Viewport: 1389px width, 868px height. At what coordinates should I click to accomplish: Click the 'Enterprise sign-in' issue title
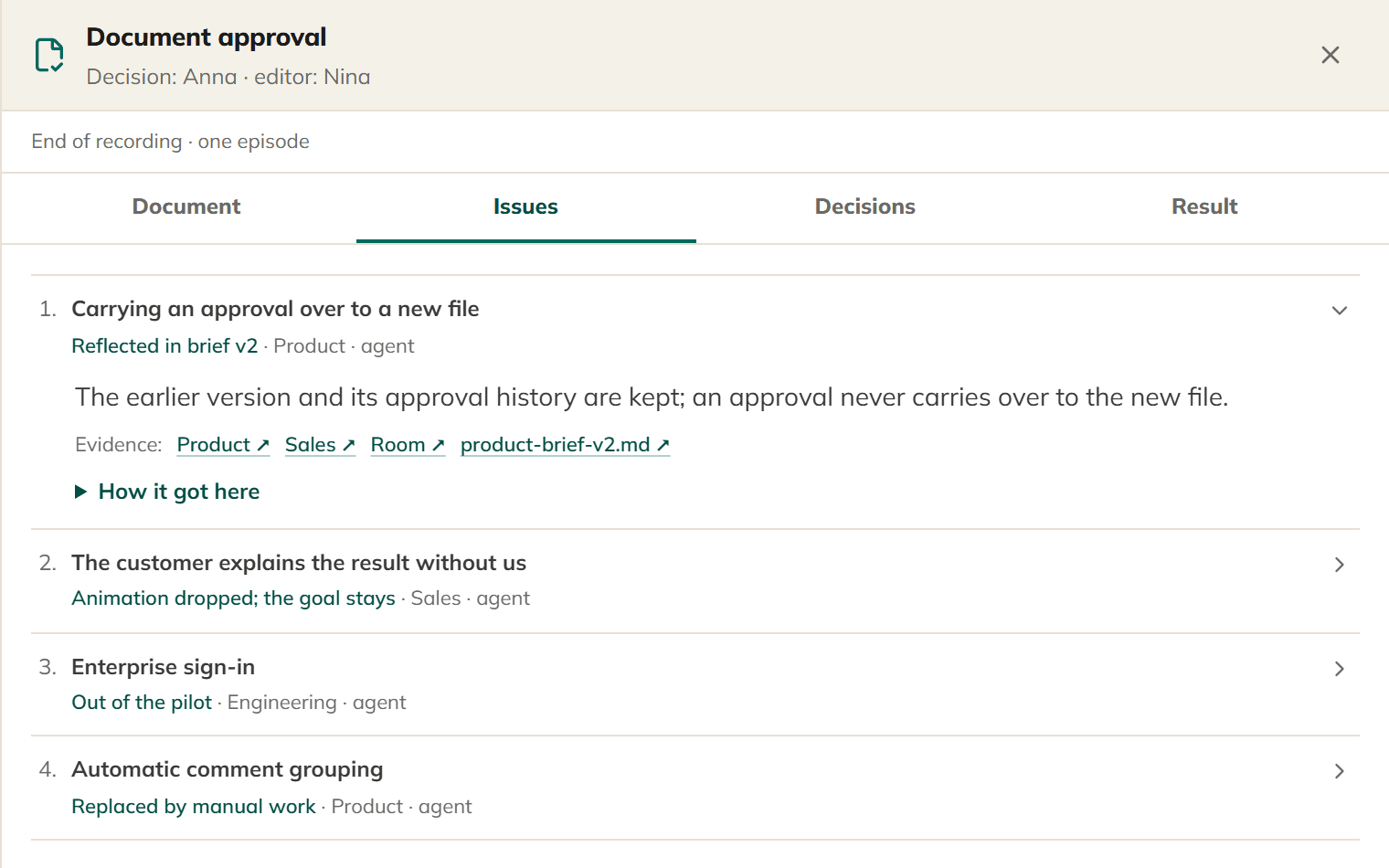(x=164, y=667)
